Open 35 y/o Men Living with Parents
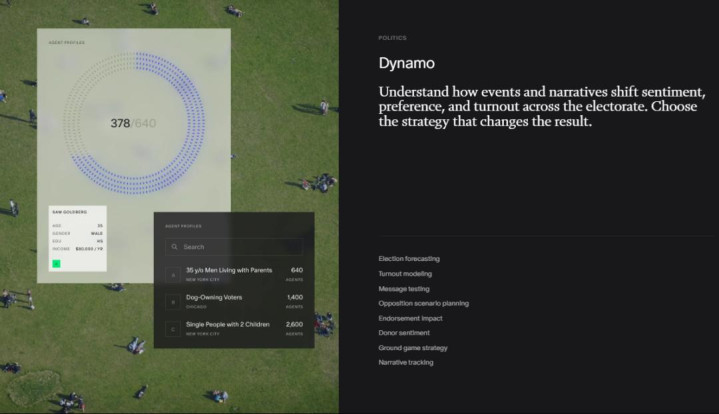 point(228,270)
